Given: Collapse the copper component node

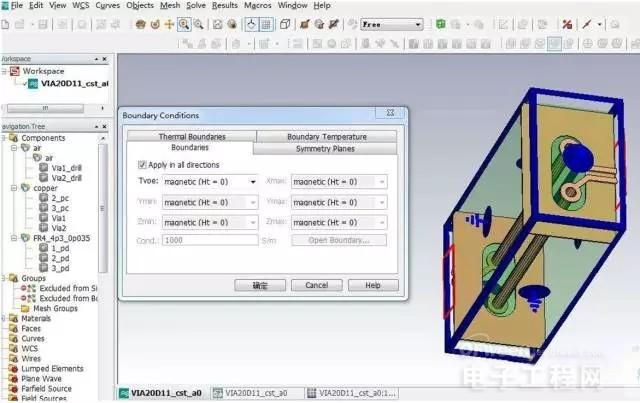Looking at the screenshot, I should (x=12, y=187).
